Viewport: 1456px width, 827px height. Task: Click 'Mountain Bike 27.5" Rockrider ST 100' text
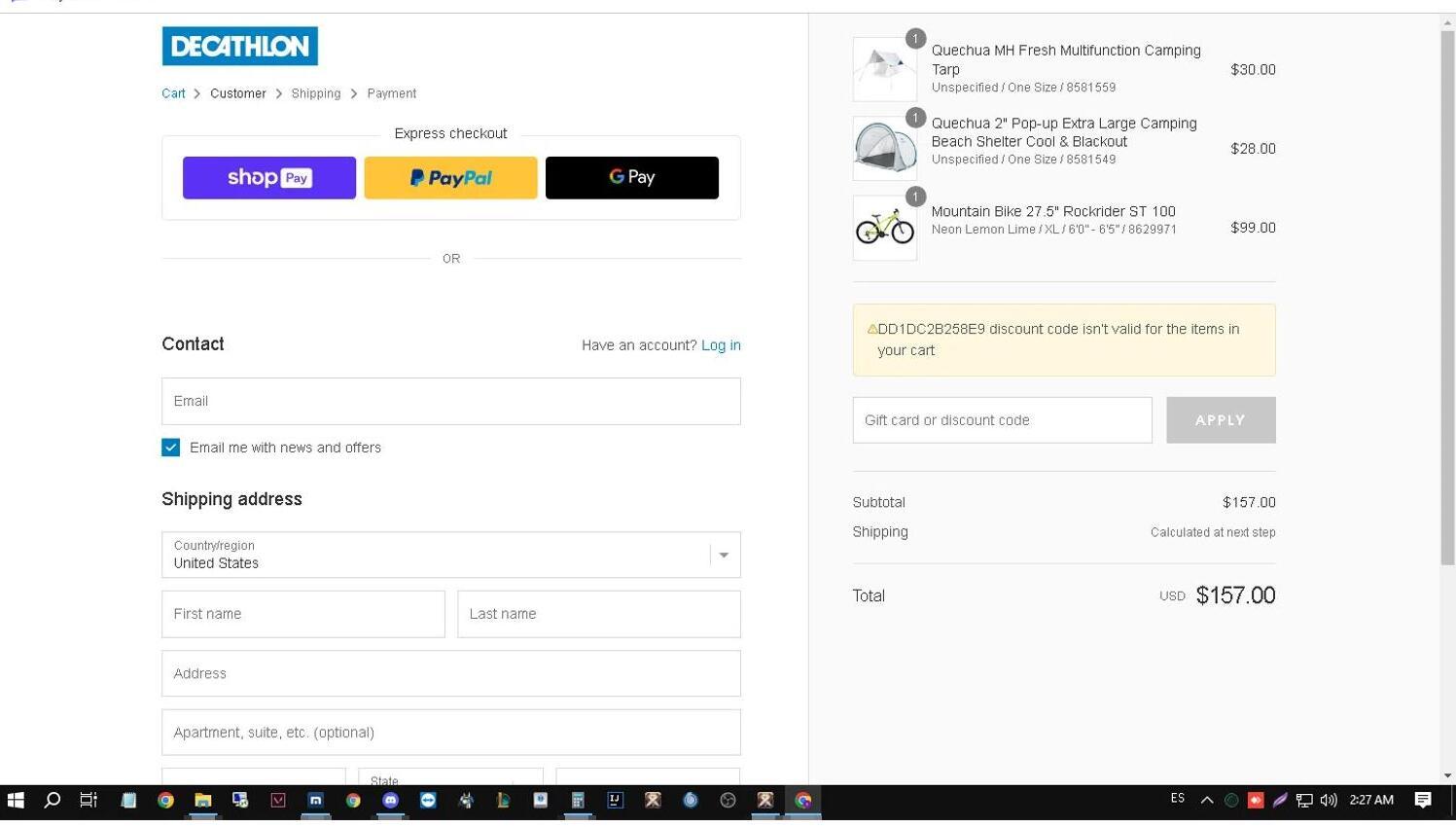[1053, 211]
